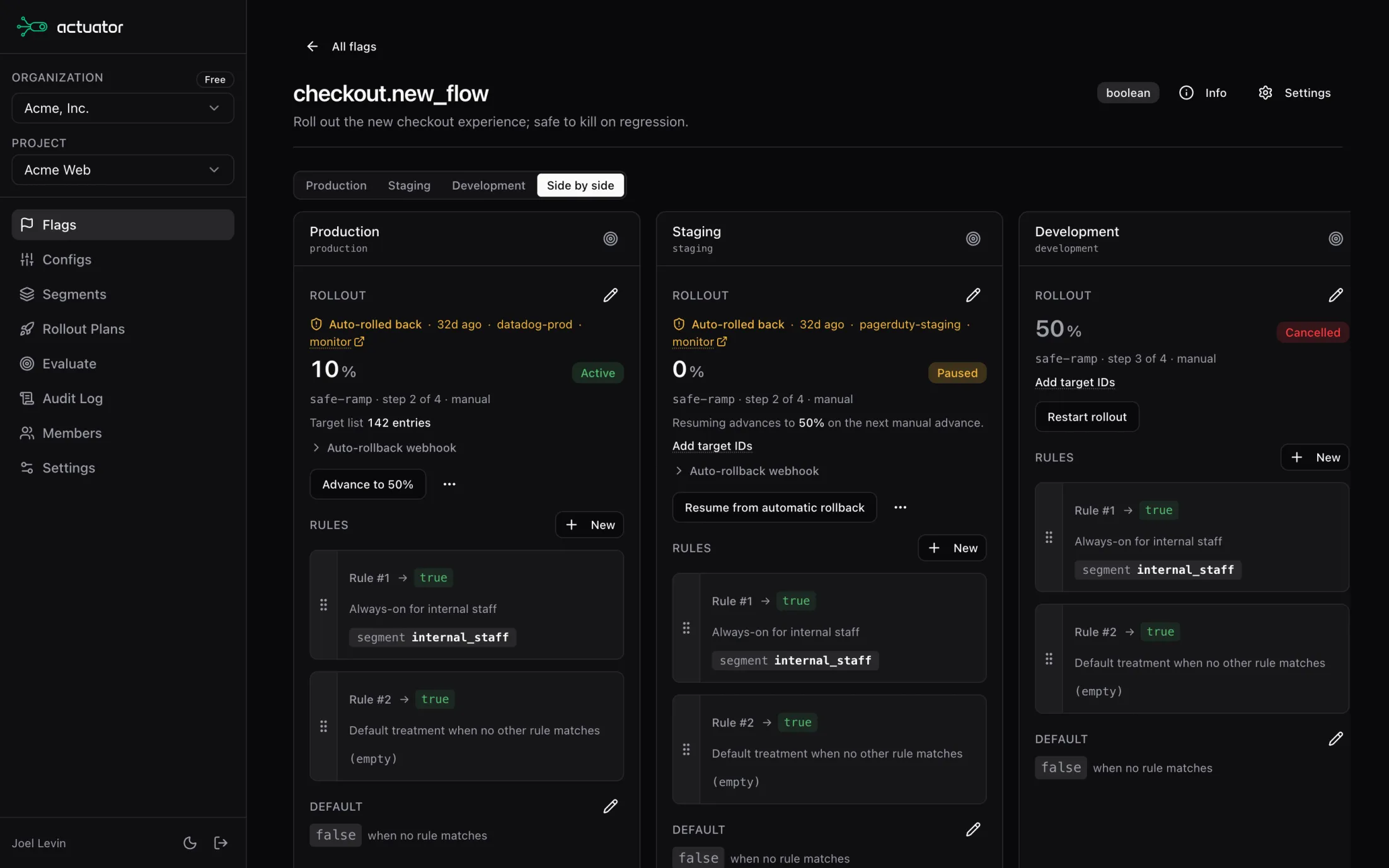This screenshot has width=1389, height=868.
Task: Open Flags in the sidebar
Action: 123,225
